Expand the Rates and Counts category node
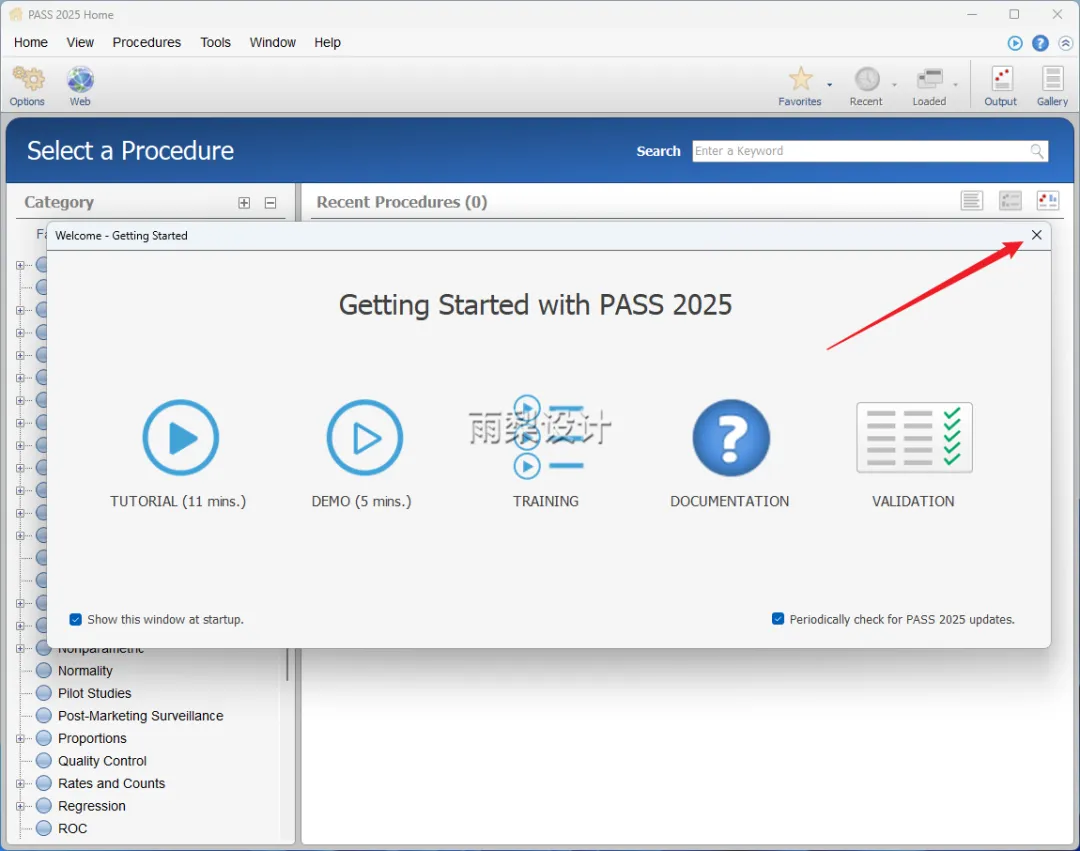The width and height of the screenshot is (1080, 851). [x=20, y=784]
